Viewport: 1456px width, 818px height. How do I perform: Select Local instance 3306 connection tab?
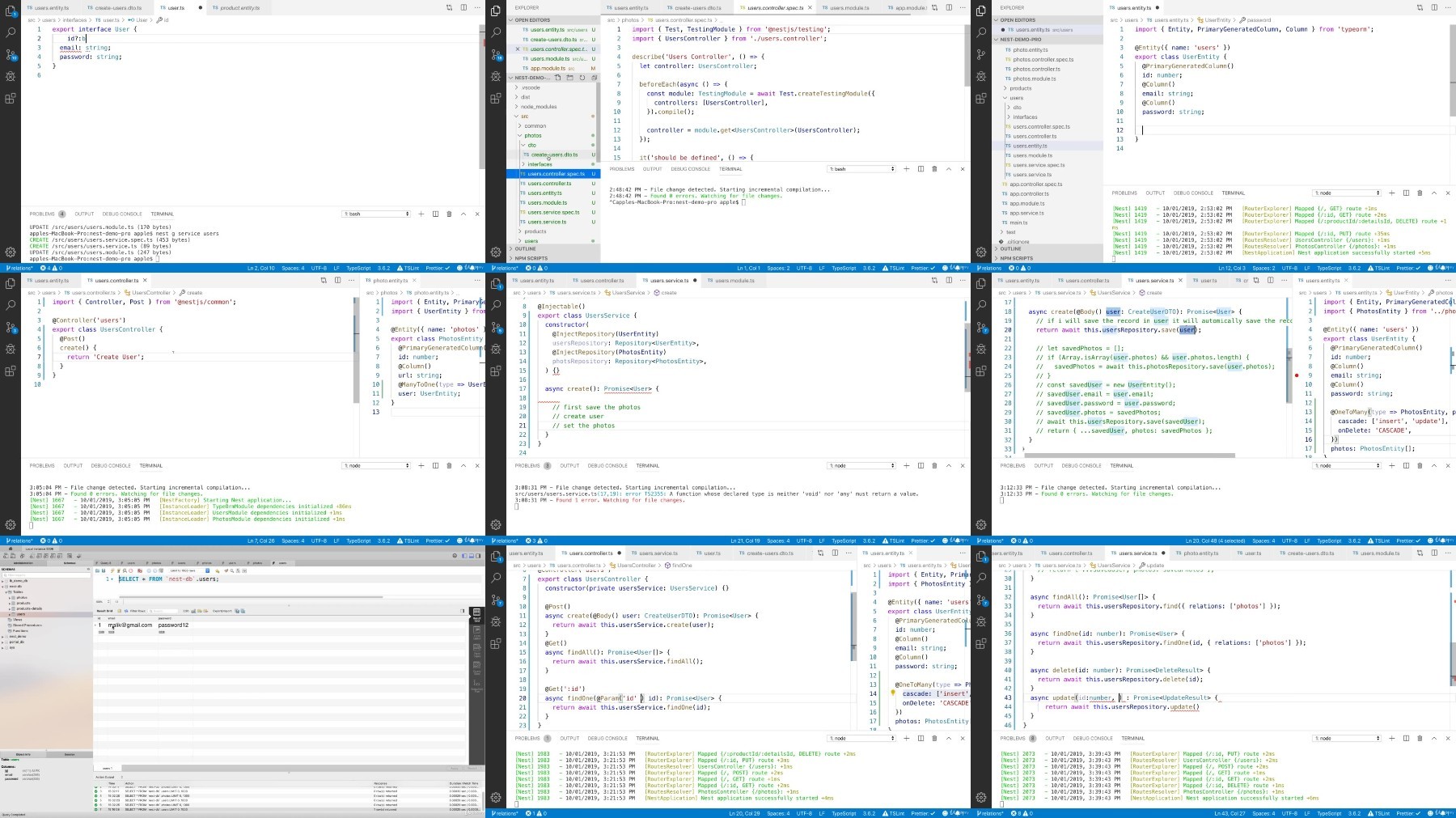tap(40, 549)
